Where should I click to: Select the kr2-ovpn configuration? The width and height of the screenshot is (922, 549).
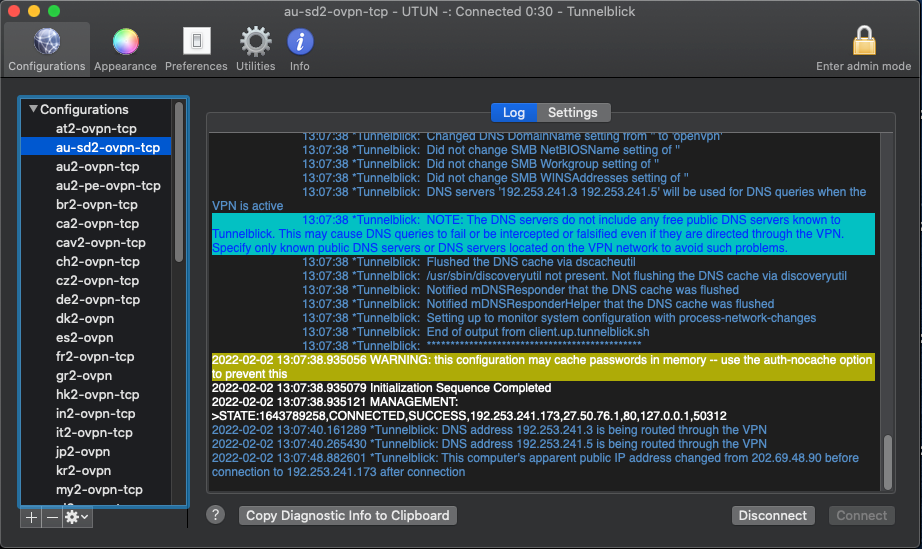96,470
